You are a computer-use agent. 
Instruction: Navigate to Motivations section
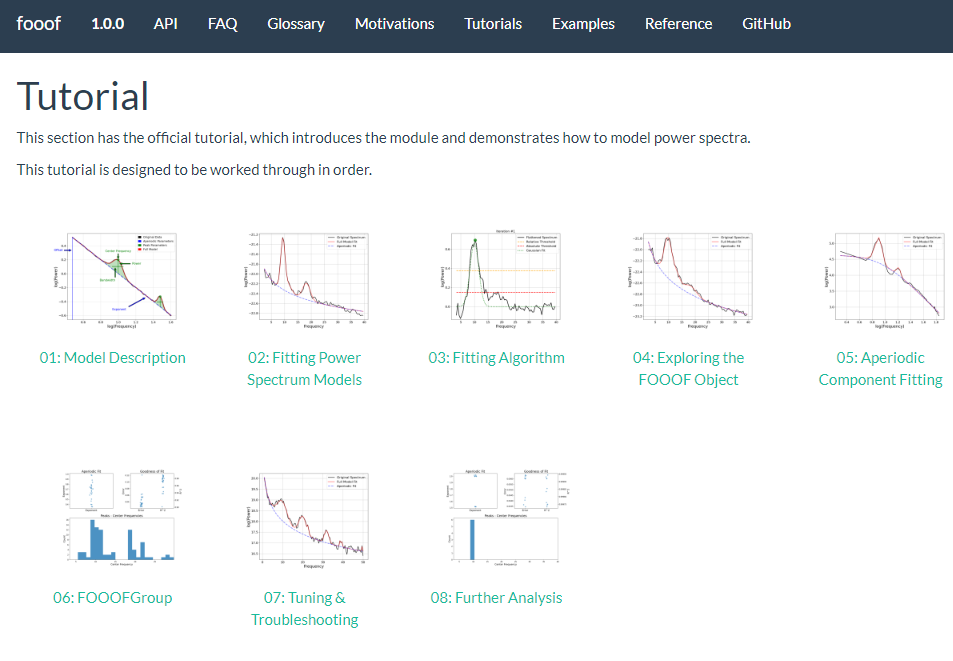click(x=394, y=24)
